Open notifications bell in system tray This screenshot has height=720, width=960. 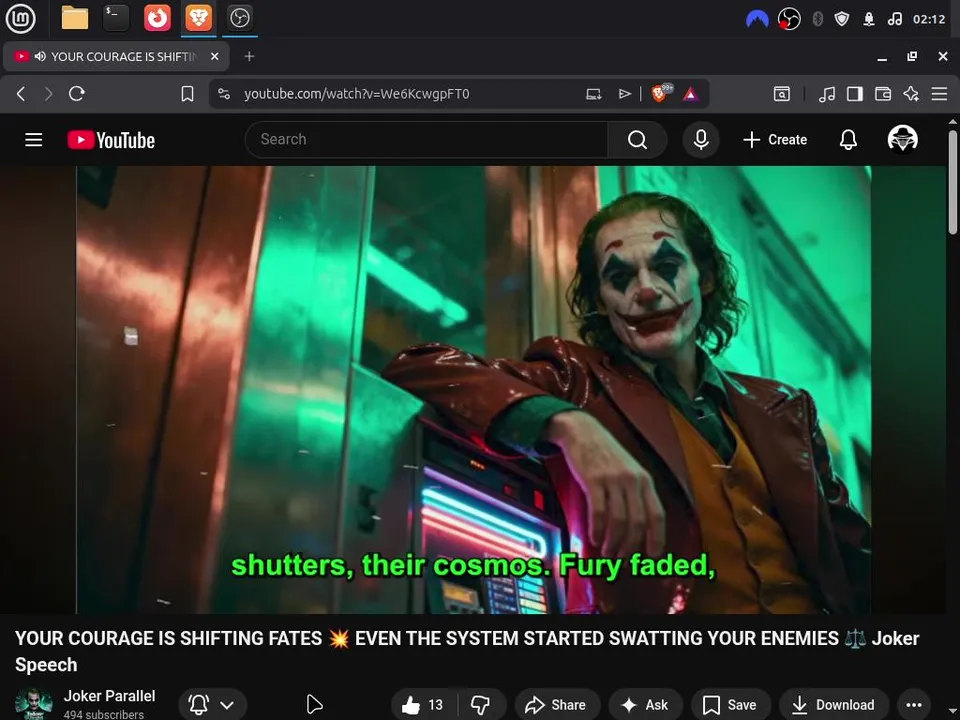click(x=869, y=20)
